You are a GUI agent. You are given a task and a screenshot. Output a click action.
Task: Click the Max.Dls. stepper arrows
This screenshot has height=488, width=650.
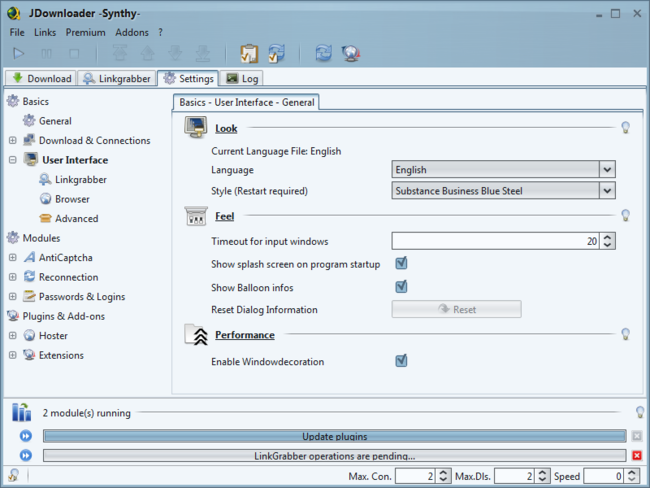pos(542,476)
